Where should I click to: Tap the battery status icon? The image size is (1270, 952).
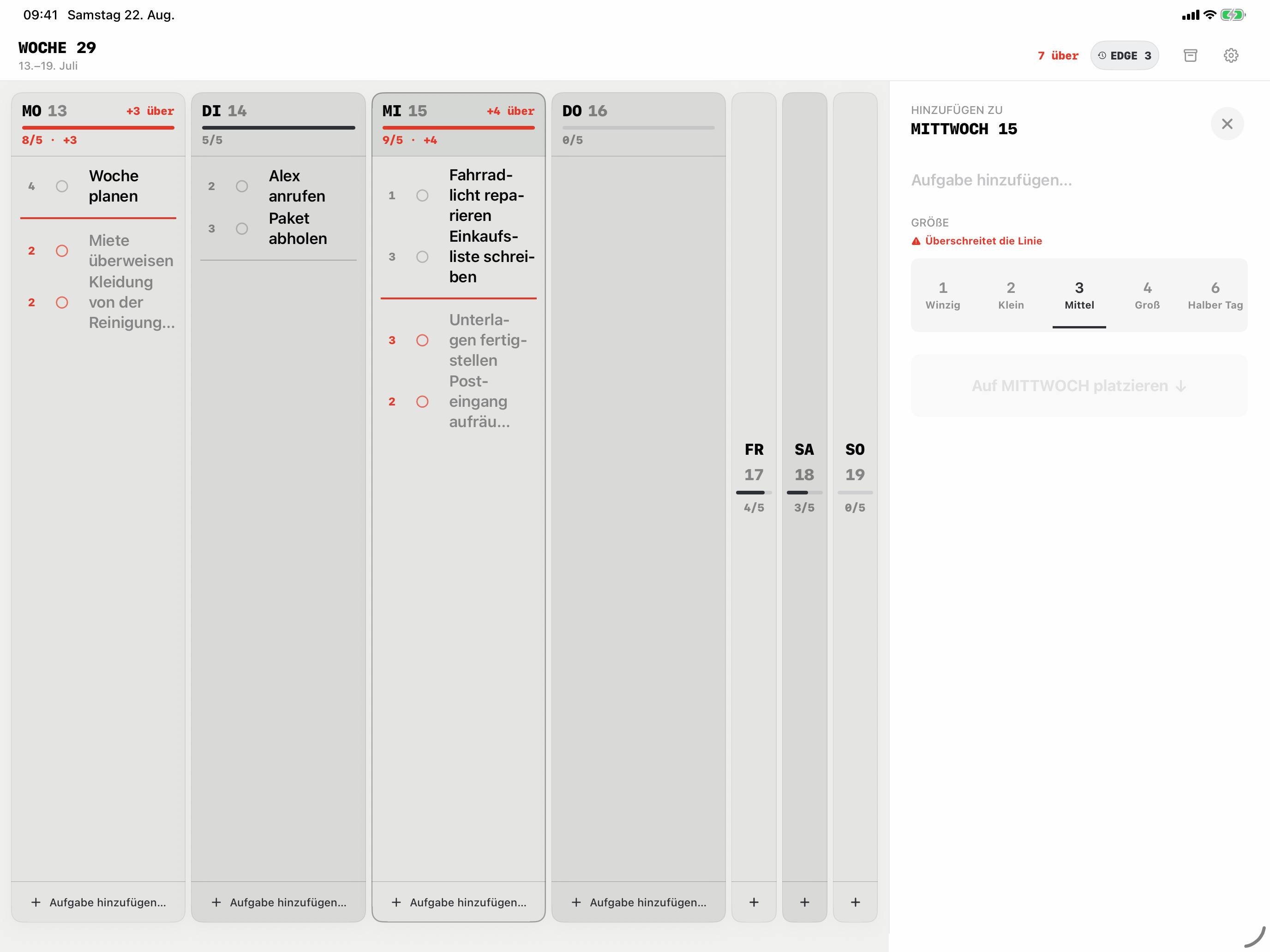(x=1233, y=15)
